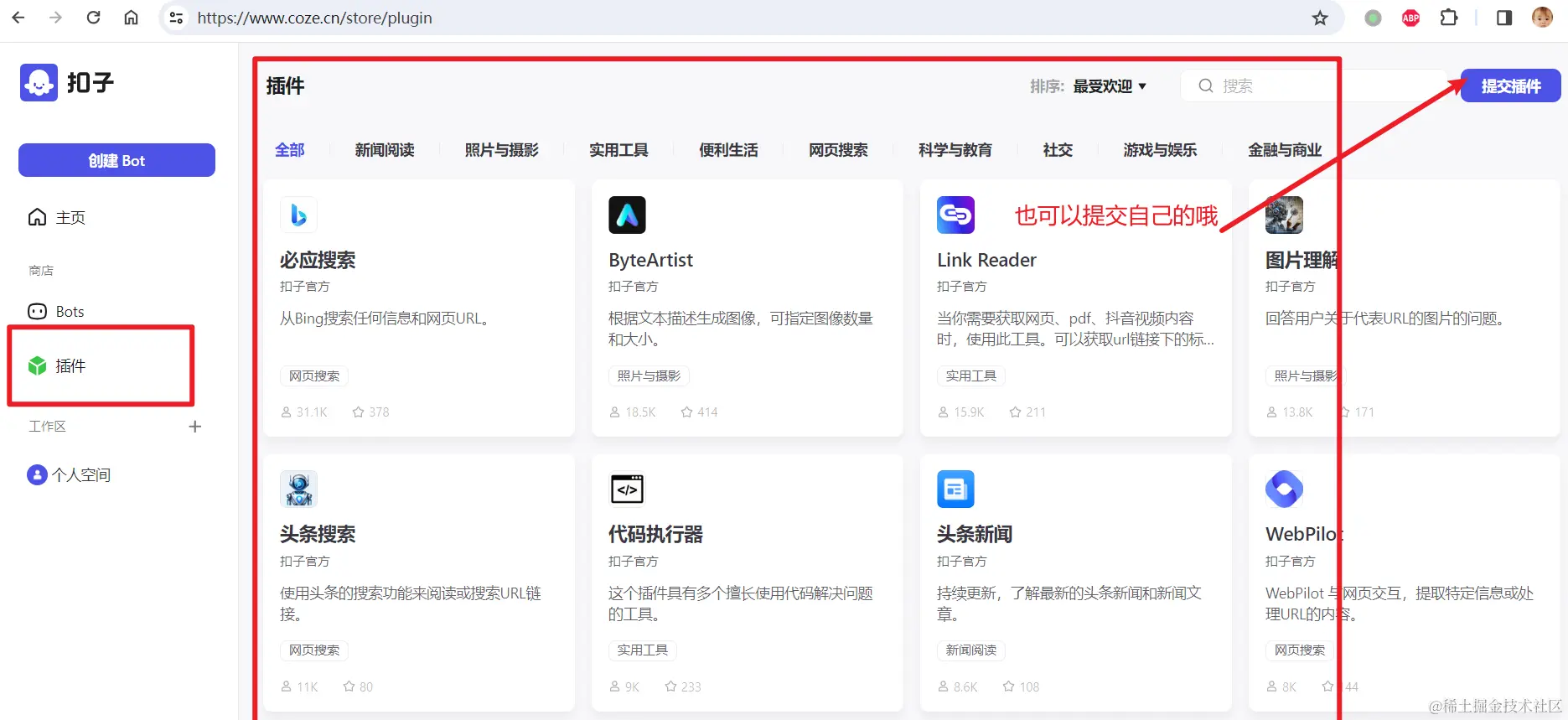This screenshot has width=1568, height=720.
Task: Click the site info icon in address bar
Action: point(176,18)
